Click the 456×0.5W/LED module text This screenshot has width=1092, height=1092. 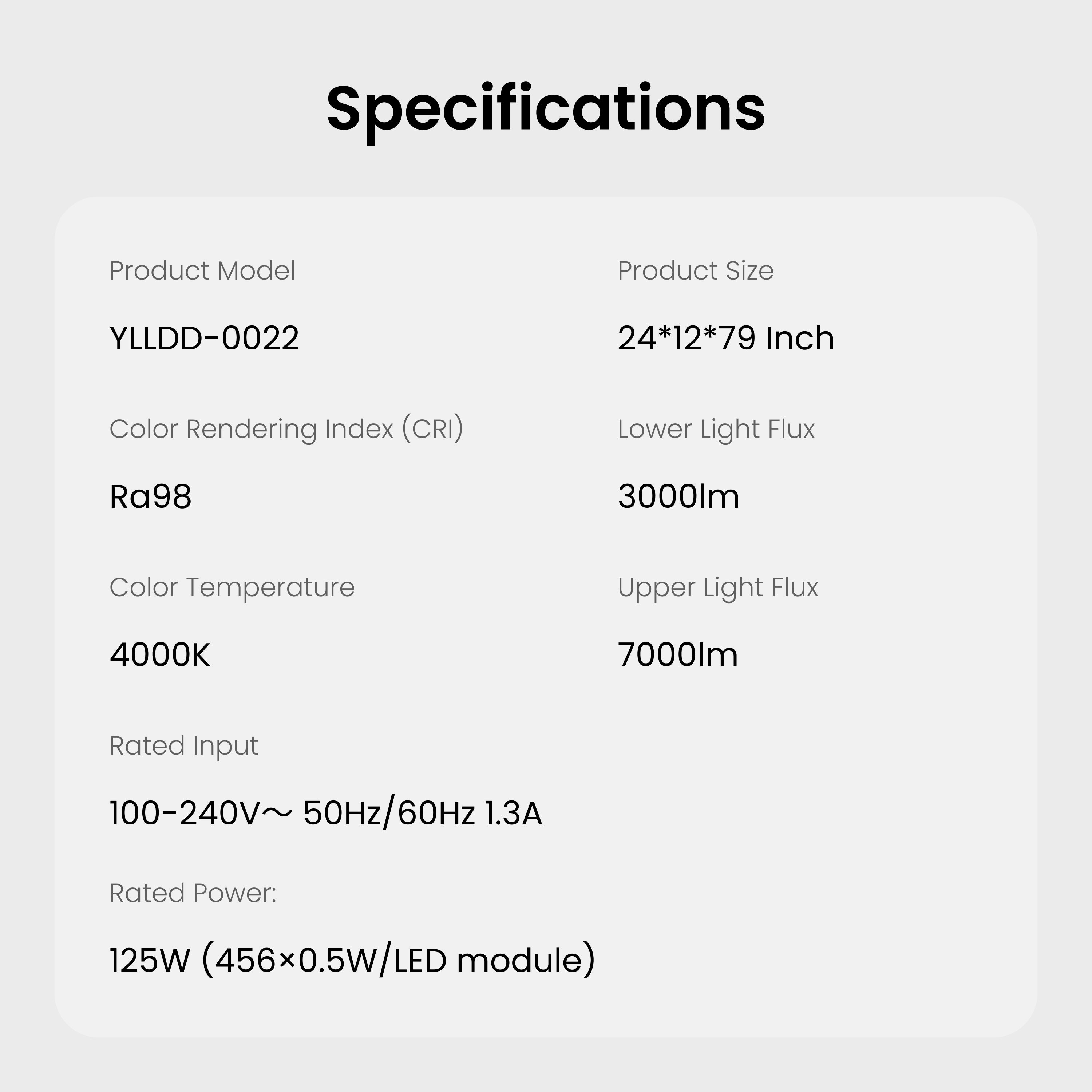(399, 960)
